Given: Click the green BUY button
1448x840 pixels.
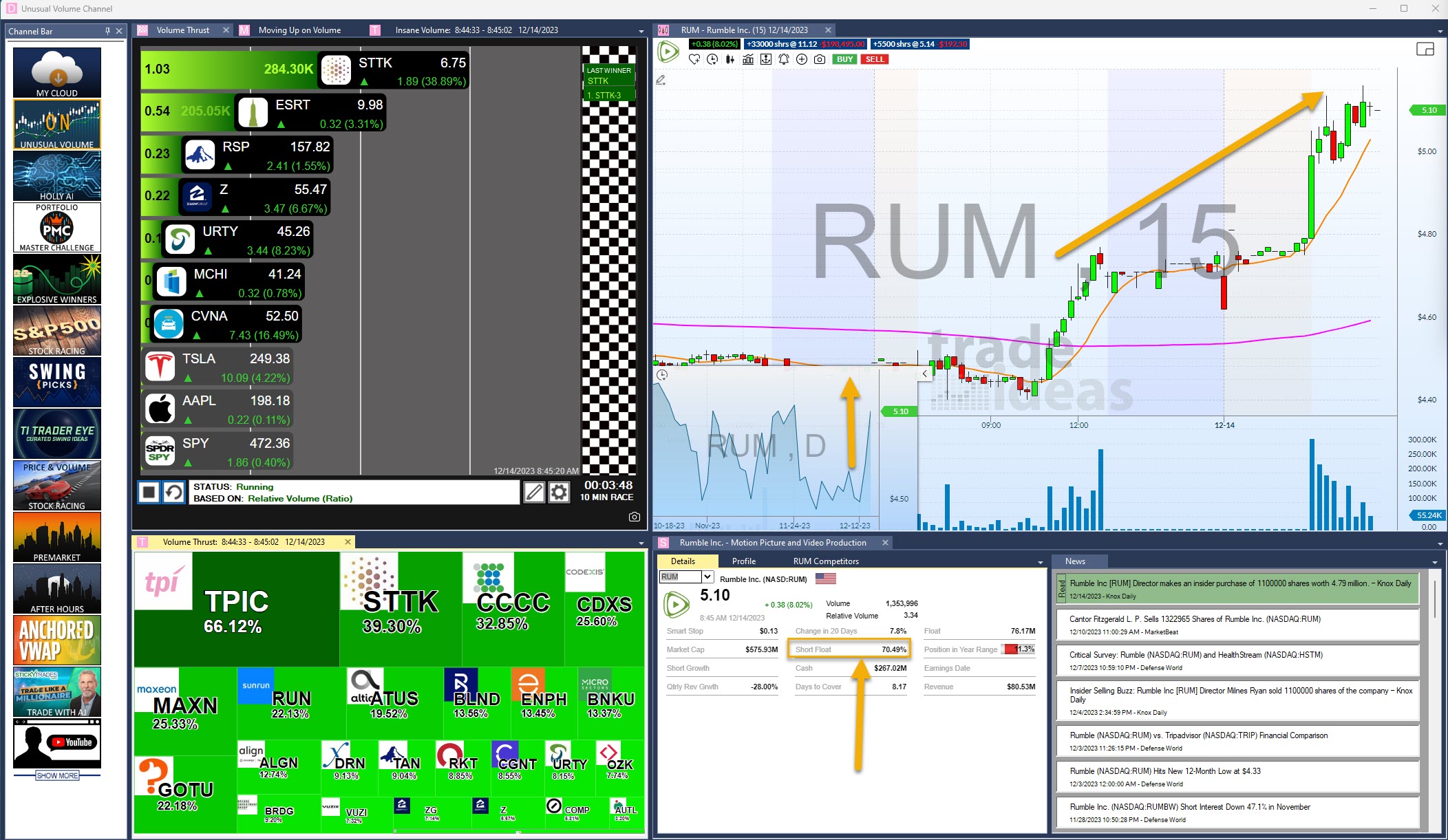Looking at the screenshot, I should (x=844, y=59).
